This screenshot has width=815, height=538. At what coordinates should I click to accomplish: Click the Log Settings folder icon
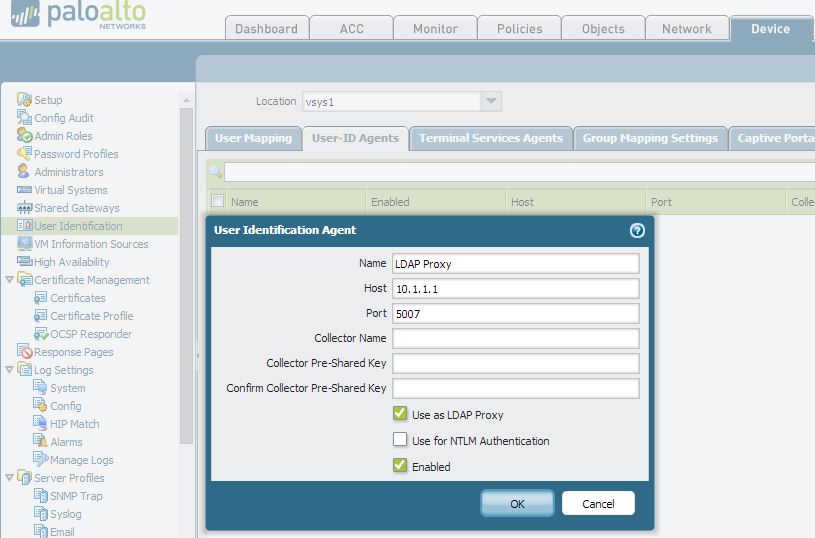pos(24,369)
